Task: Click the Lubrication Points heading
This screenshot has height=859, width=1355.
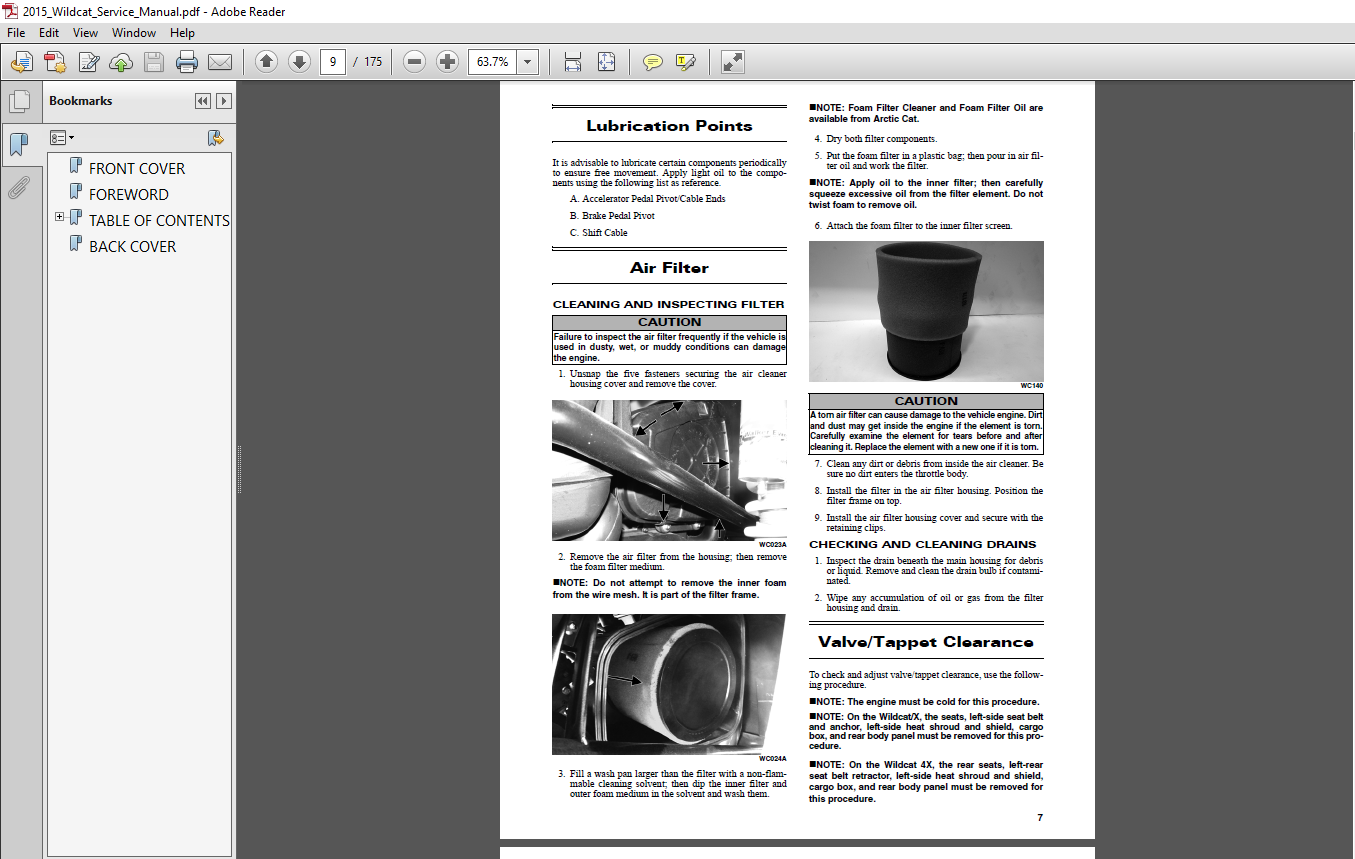Action: [x=669, y=126]
